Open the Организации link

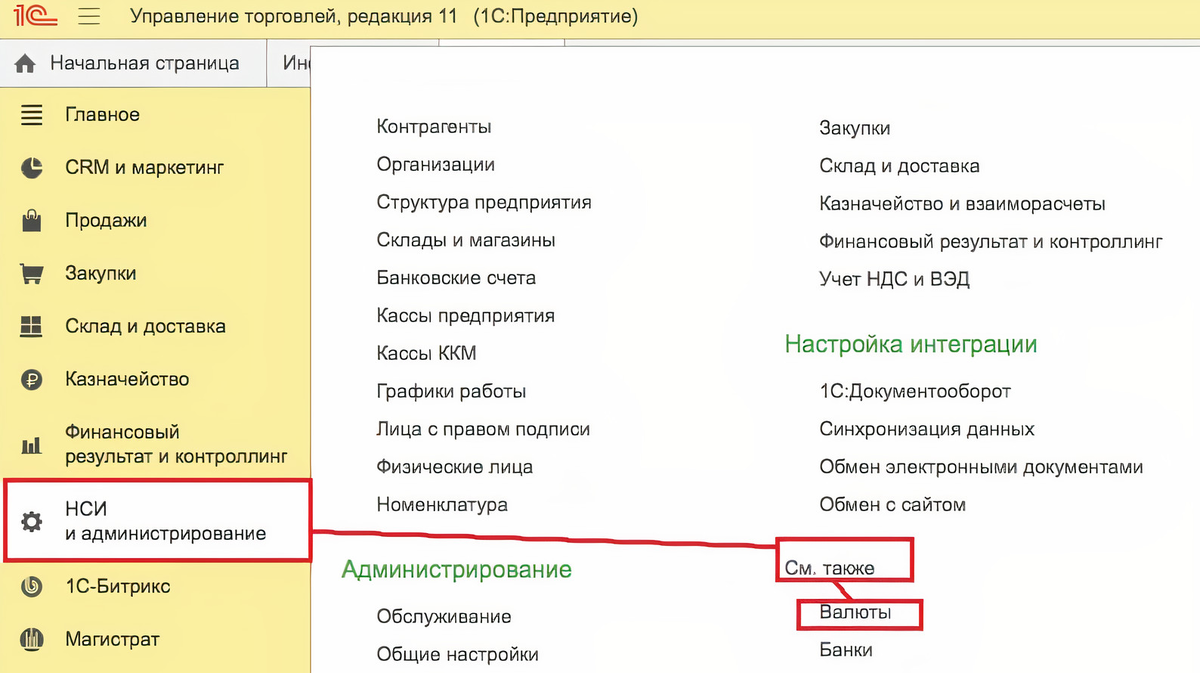[436, 165]
